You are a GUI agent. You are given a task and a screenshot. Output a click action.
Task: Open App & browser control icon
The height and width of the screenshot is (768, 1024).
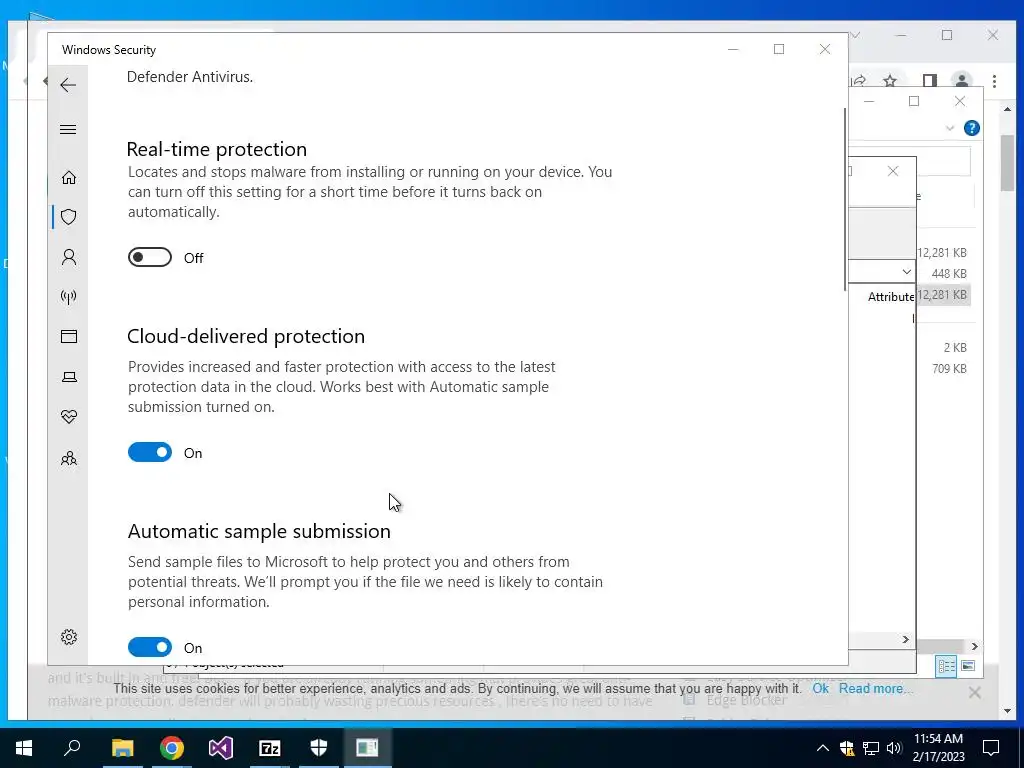pyautogui.click(x=69, y=336)
